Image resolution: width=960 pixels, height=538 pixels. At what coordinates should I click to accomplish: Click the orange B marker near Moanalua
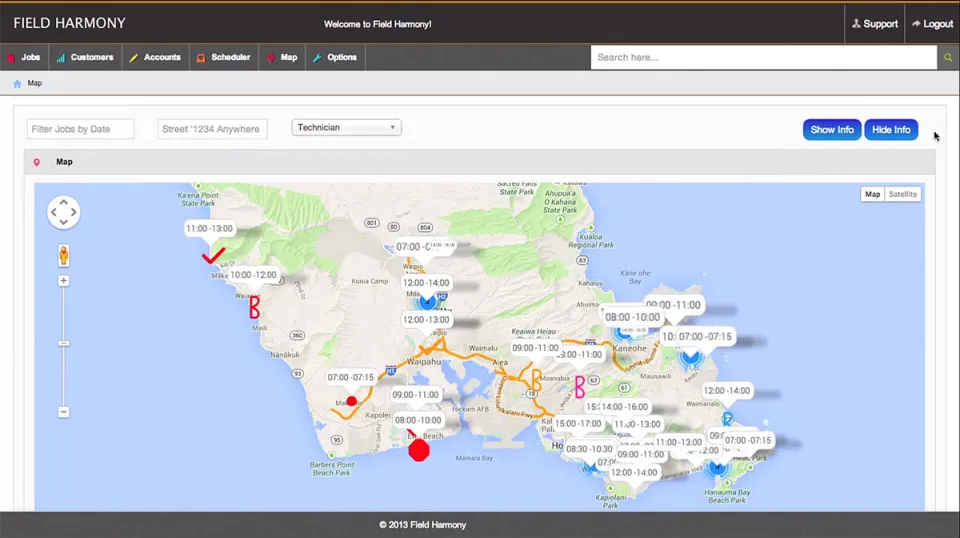(x=537, y=381)
